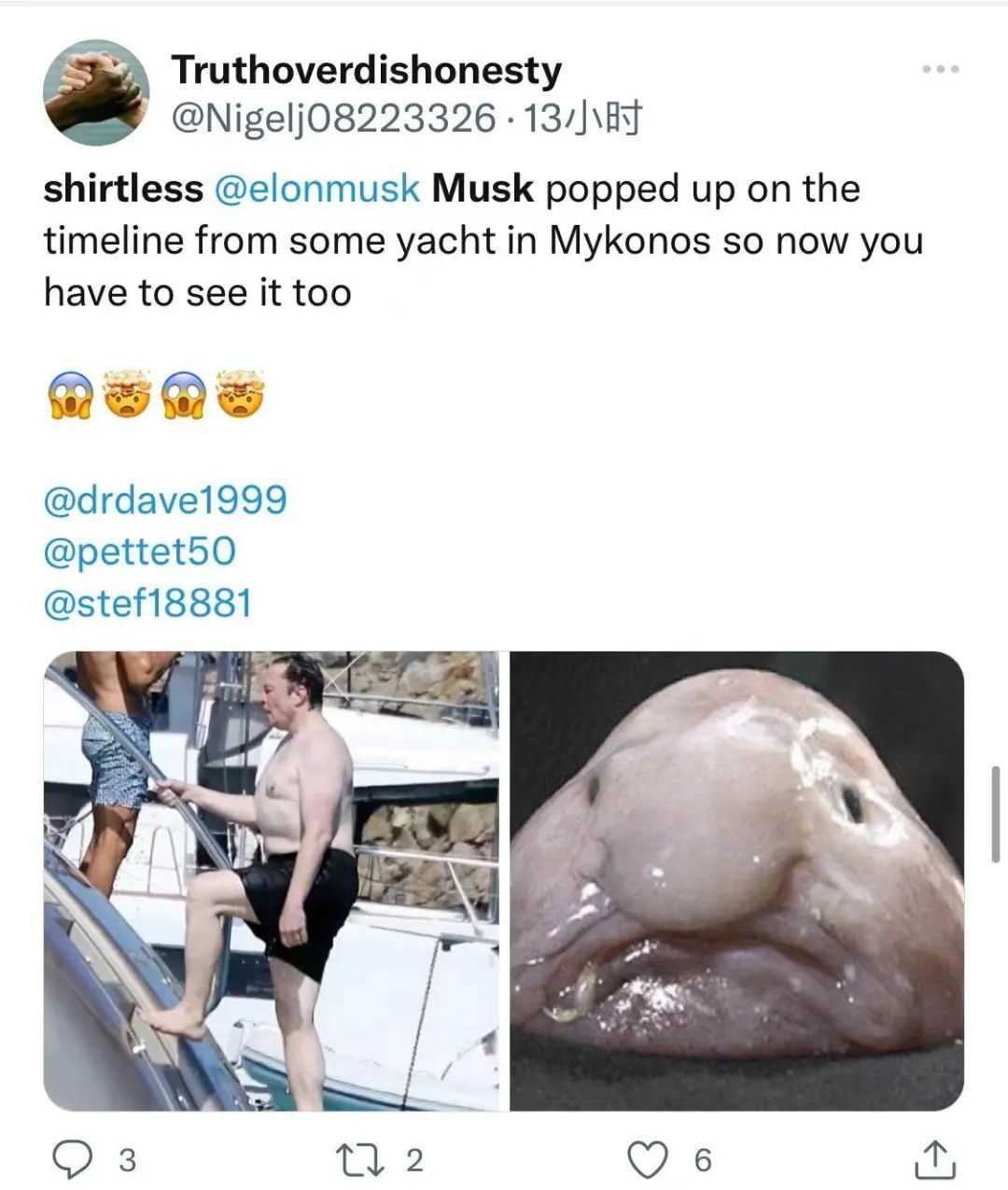View the blobfish photo
The height and width of the screenshot is (1190, 1008).
737,881
